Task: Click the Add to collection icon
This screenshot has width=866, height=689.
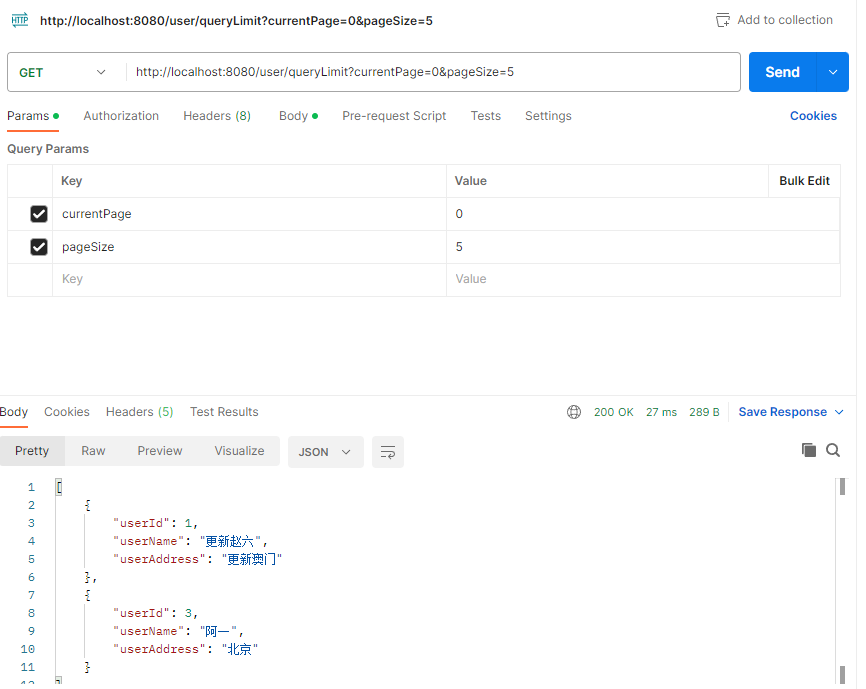Action: click(x=723, y=20)
